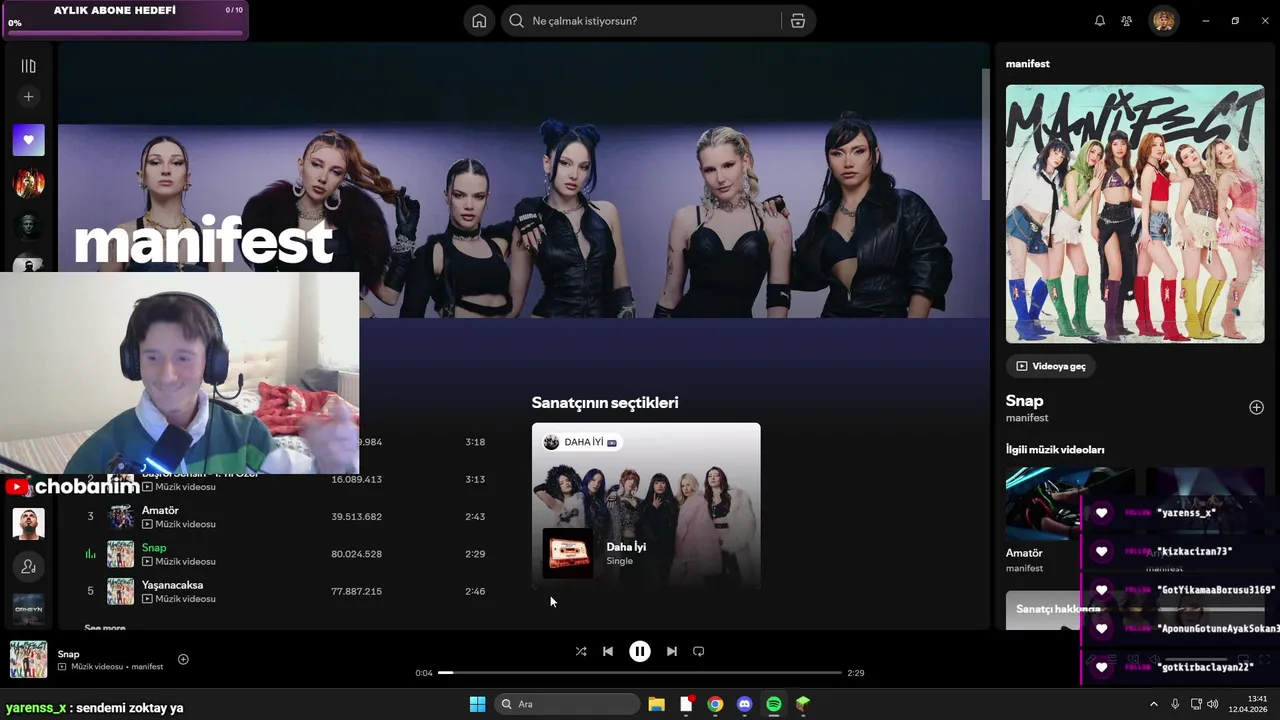
Task: Click the search magnifier icon
Action: (516, 21)
